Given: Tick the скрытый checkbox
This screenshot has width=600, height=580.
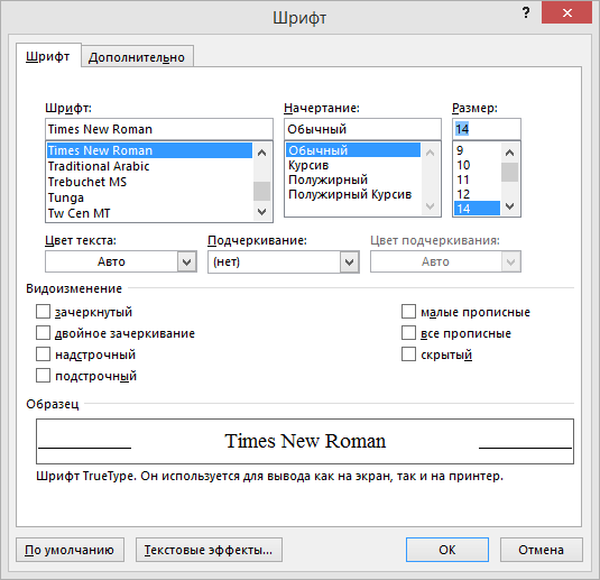Looking at the screenshot, I should coord(409,354).
